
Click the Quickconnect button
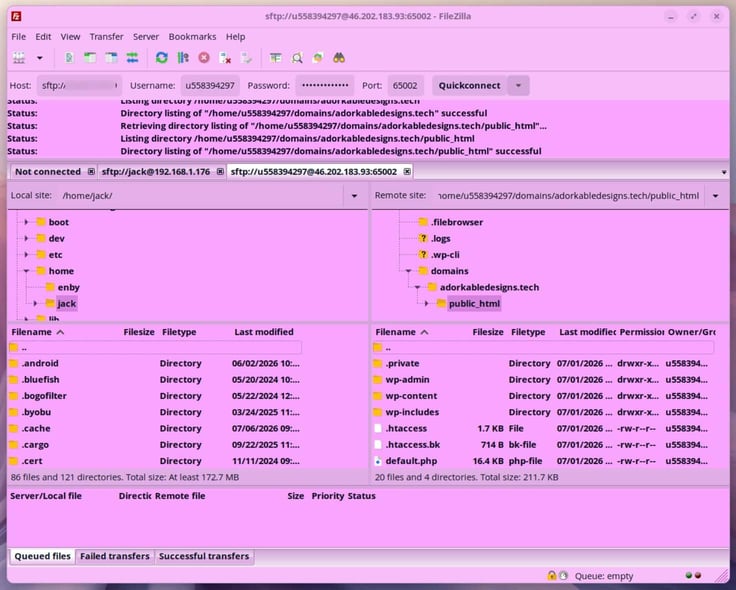pos(469,85)
